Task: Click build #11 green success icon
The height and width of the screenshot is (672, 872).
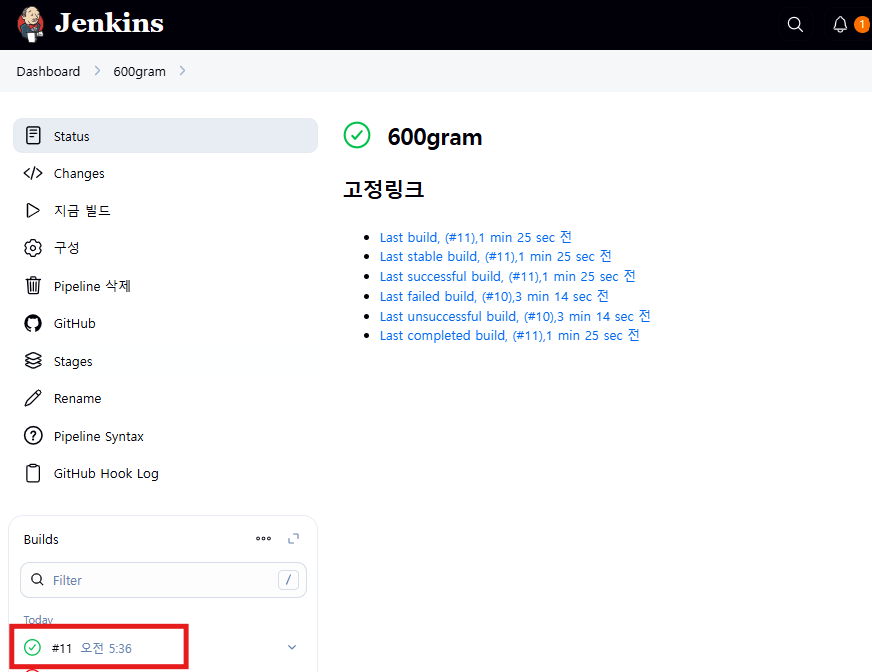Action: coord(32,647)
